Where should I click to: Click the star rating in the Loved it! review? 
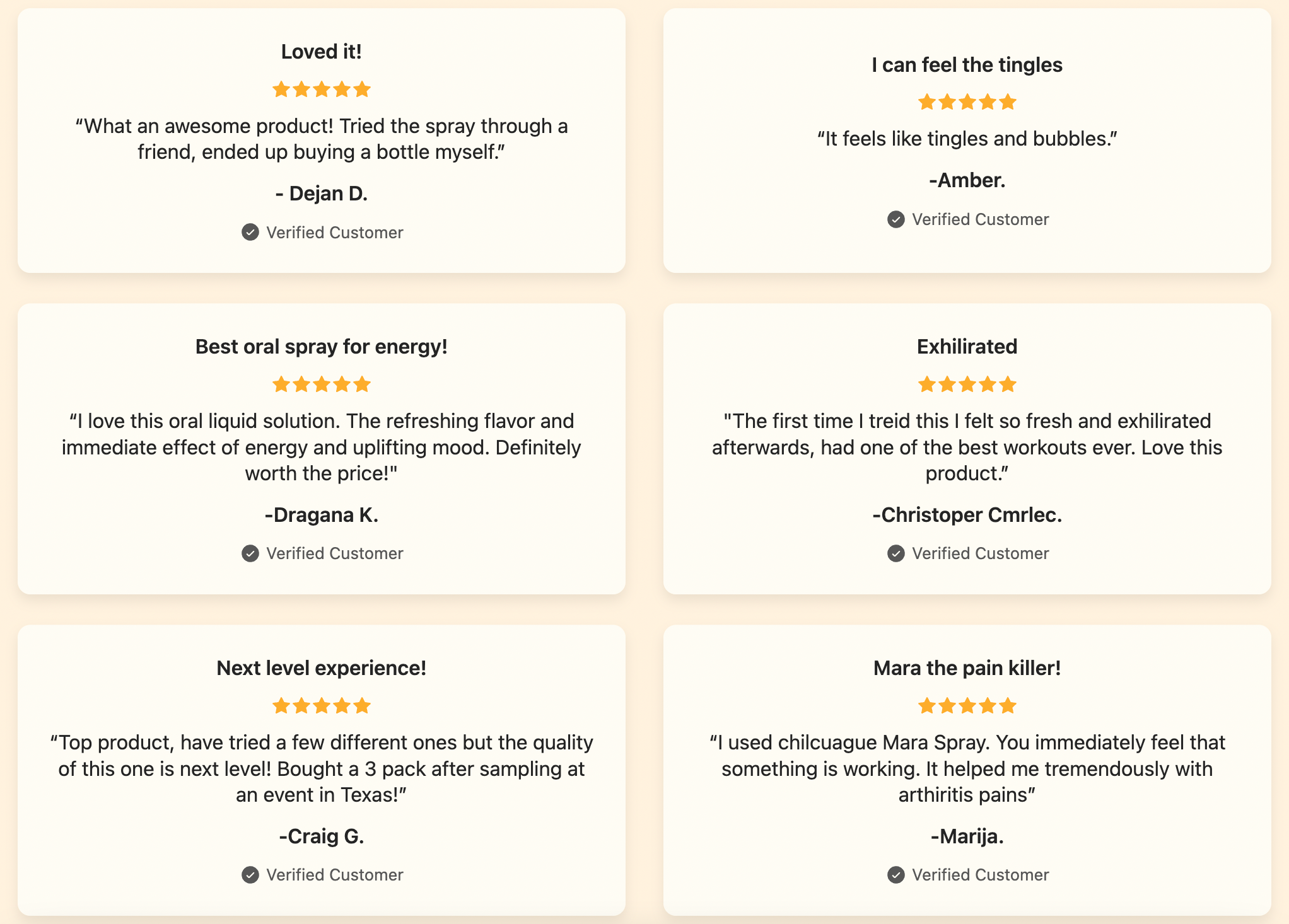tap(322, 90)
